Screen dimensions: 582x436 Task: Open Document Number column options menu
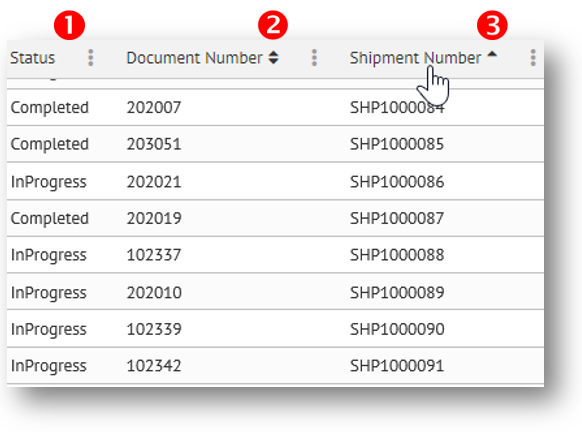coord(314,58)
